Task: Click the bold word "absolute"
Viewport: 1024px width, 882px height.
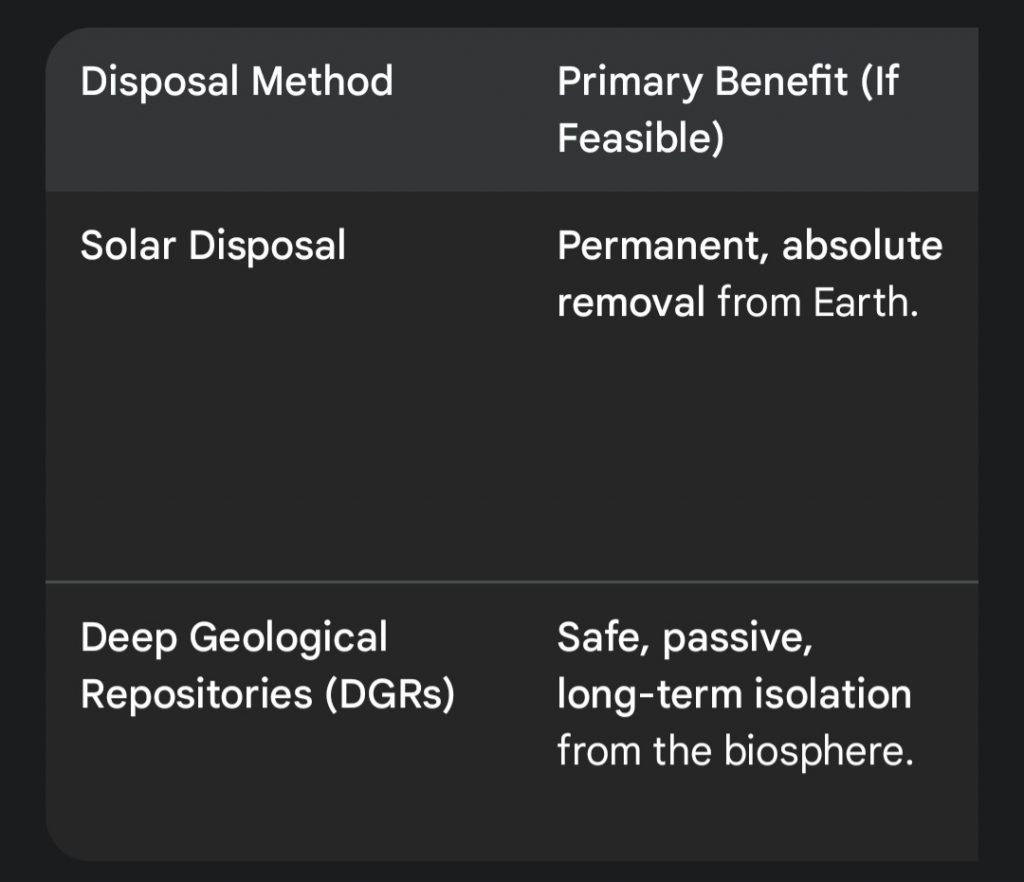Action: [862, 245]
